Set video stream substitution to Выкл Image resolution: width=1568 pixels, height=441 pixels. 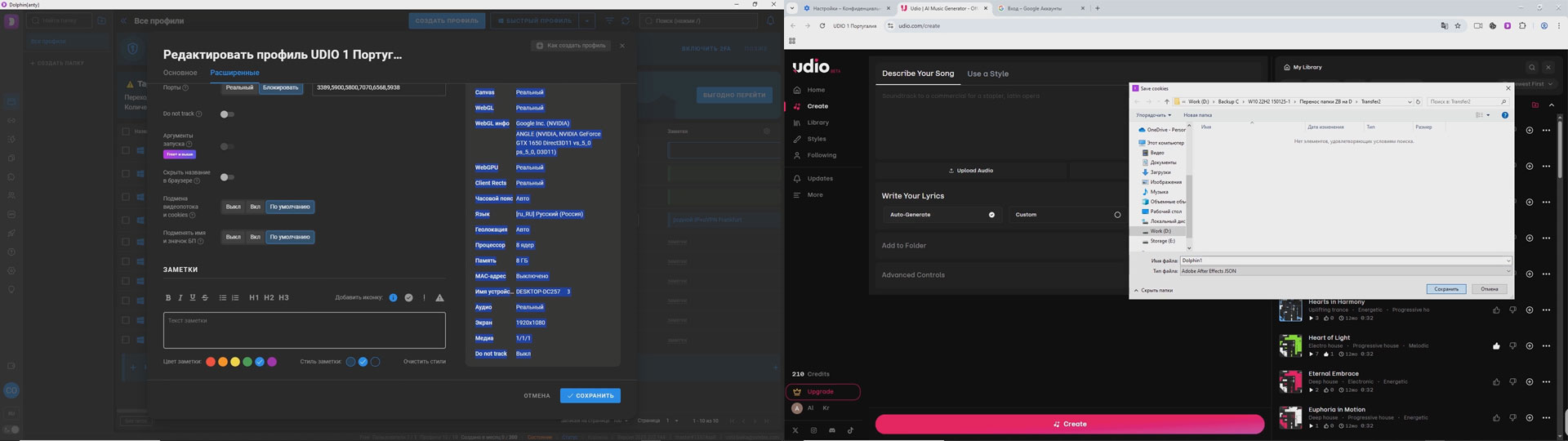click(234, 207)
